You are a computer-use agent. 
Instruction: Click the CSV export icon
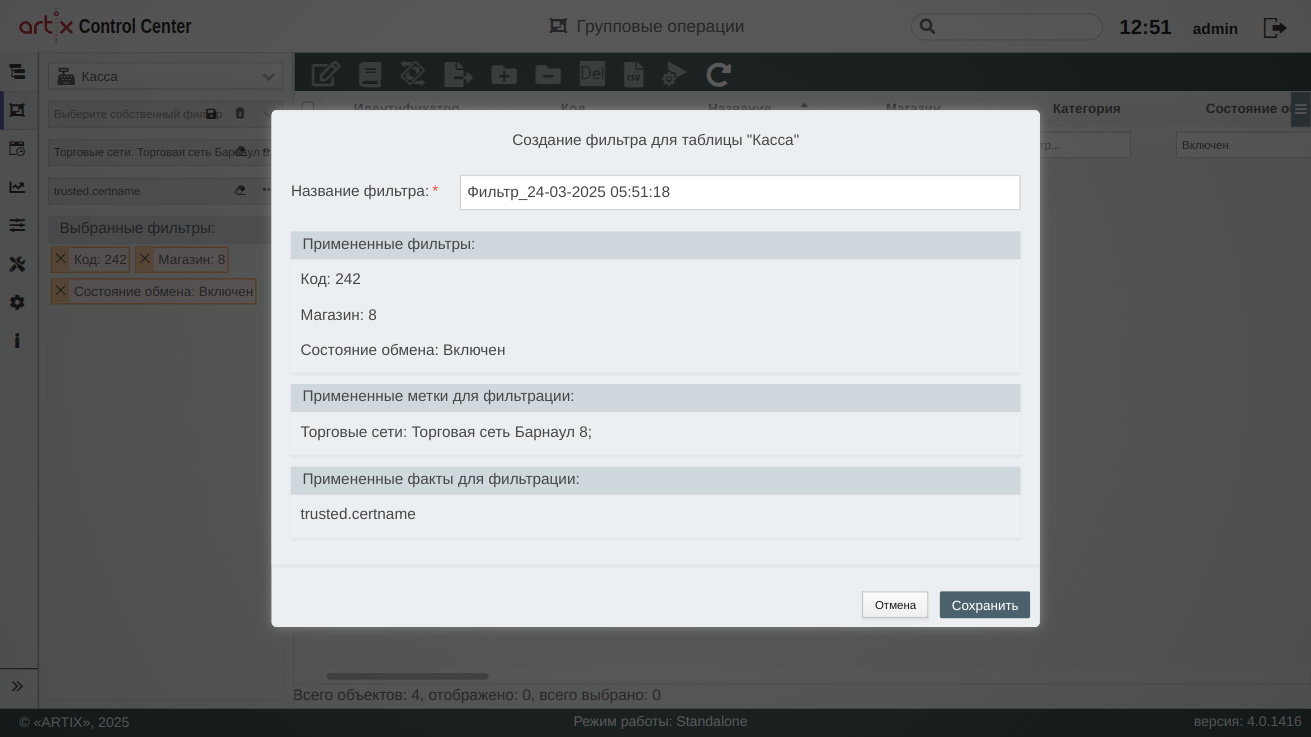pyautogui.click(x=633, y=74)
